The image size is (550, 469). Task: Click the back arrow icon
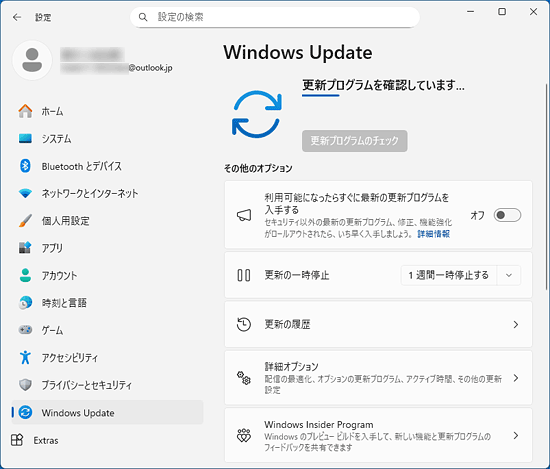17,17
